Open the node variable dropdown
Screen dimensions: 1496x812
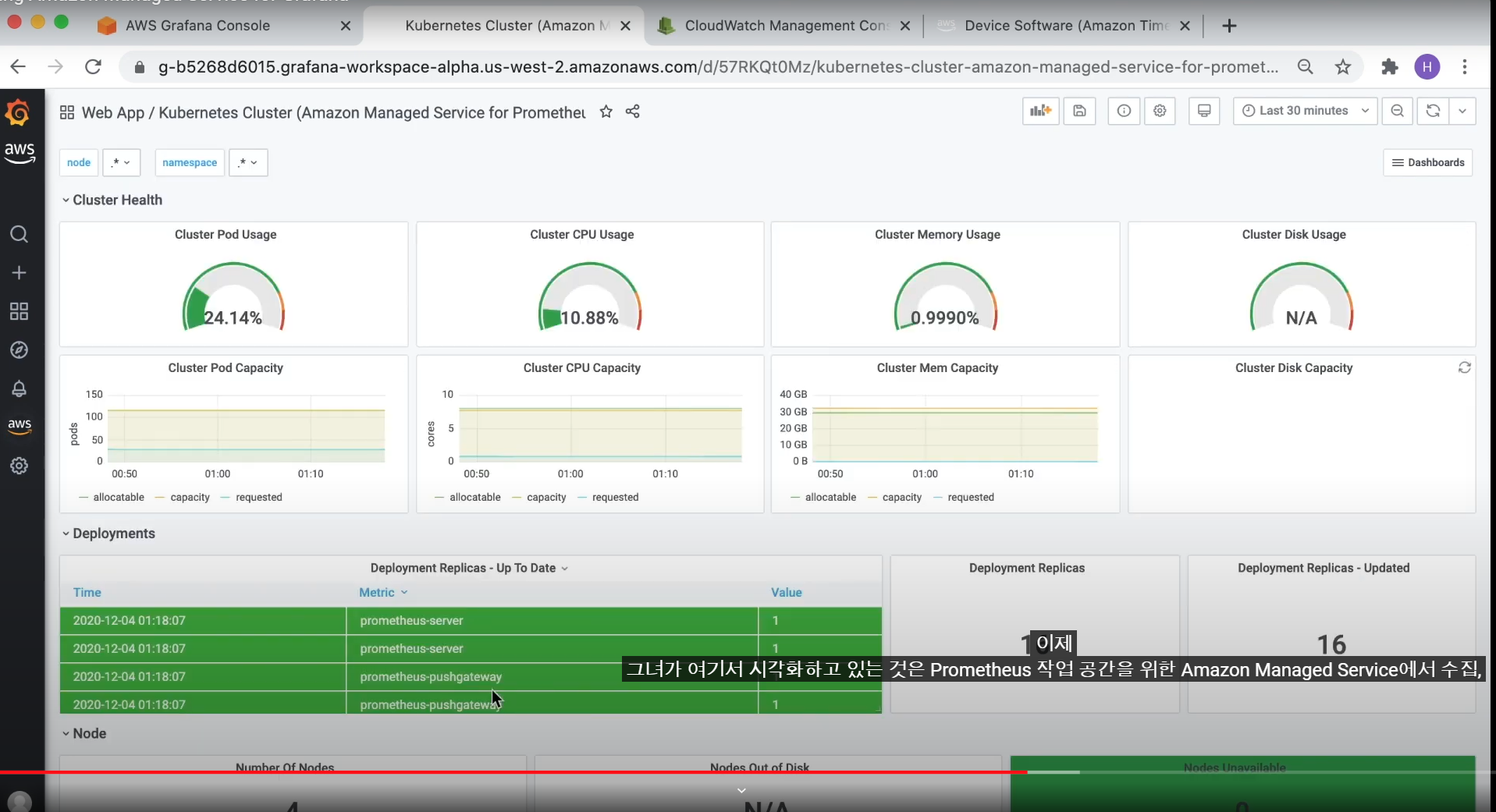pos(121,162)
